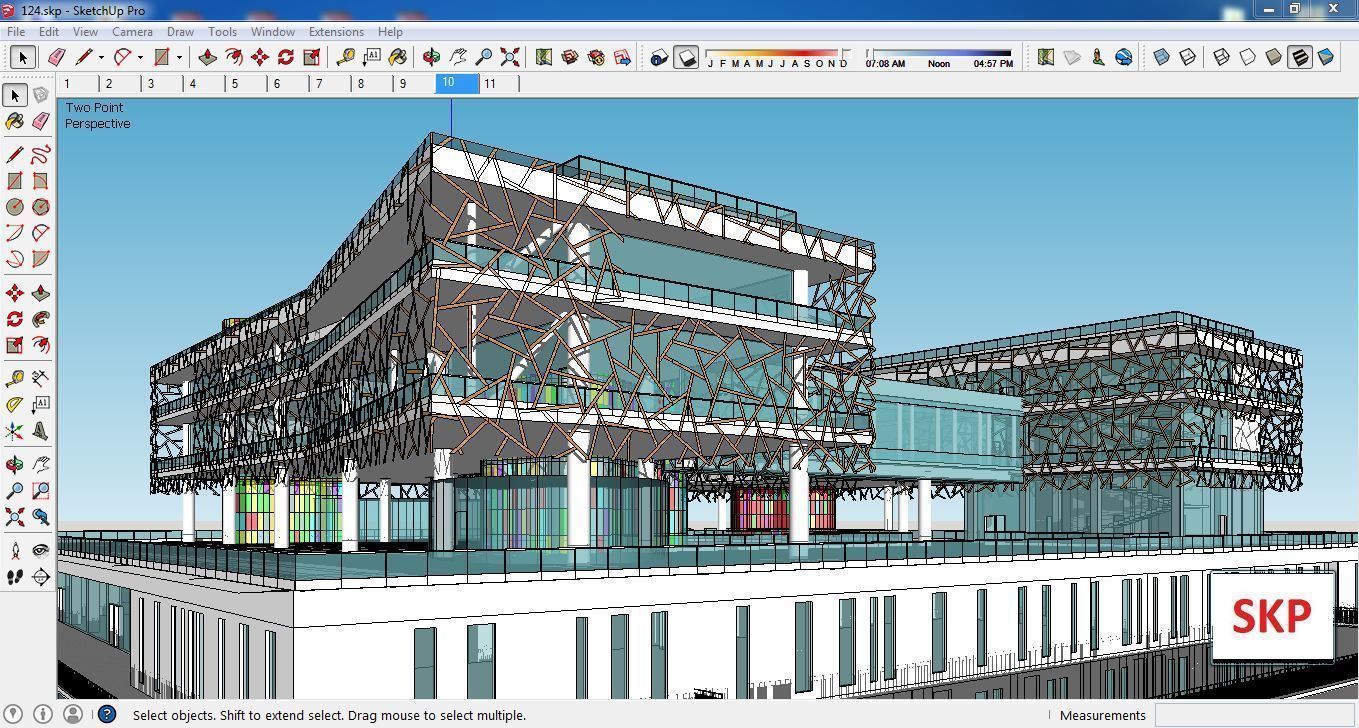Select the Look Around eye tool
This screenshot has width=1359, height=728.
40,551
